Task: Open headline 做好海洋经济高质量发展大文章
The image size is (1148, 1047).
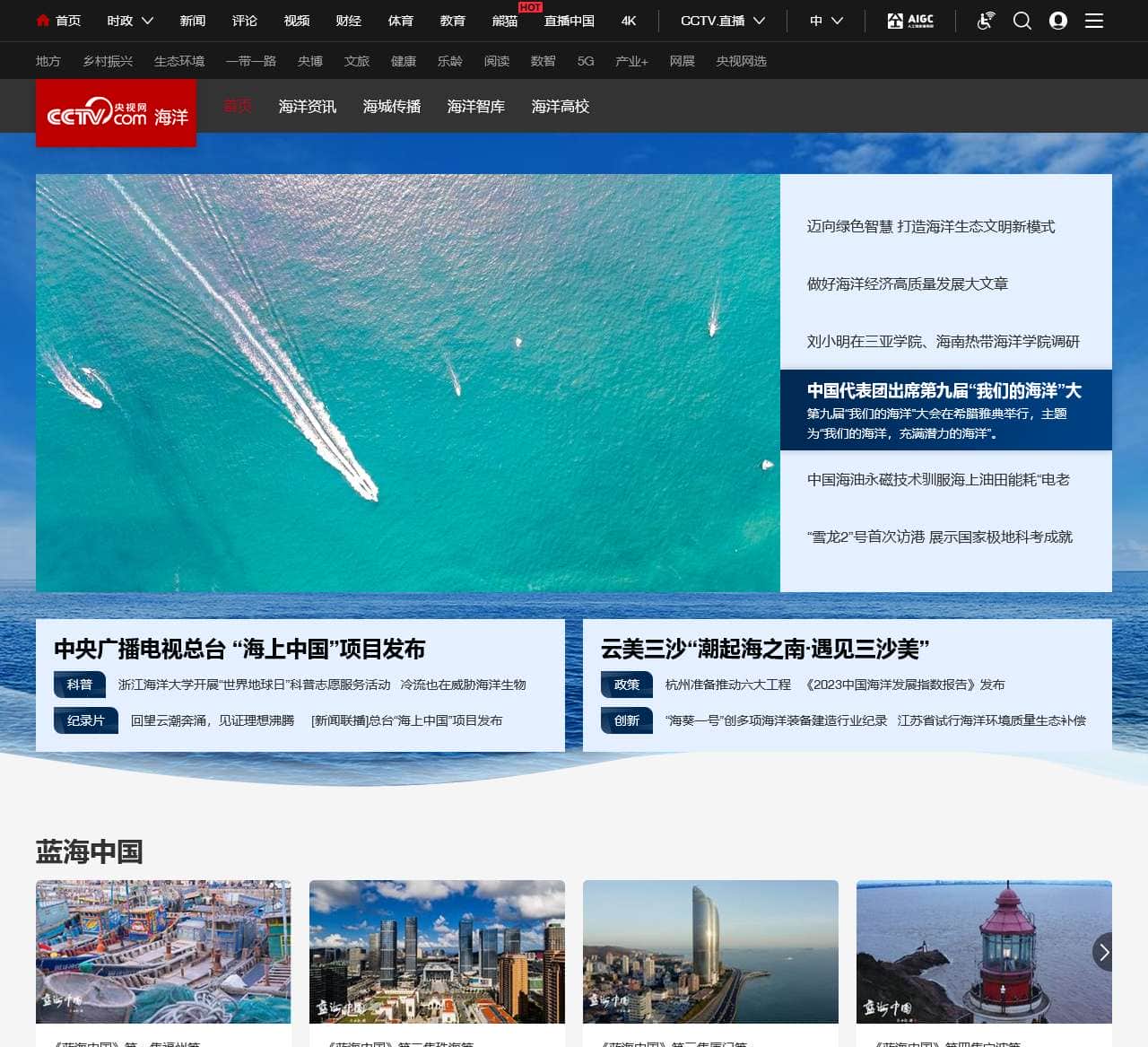Action: click(x=907, y=284)
